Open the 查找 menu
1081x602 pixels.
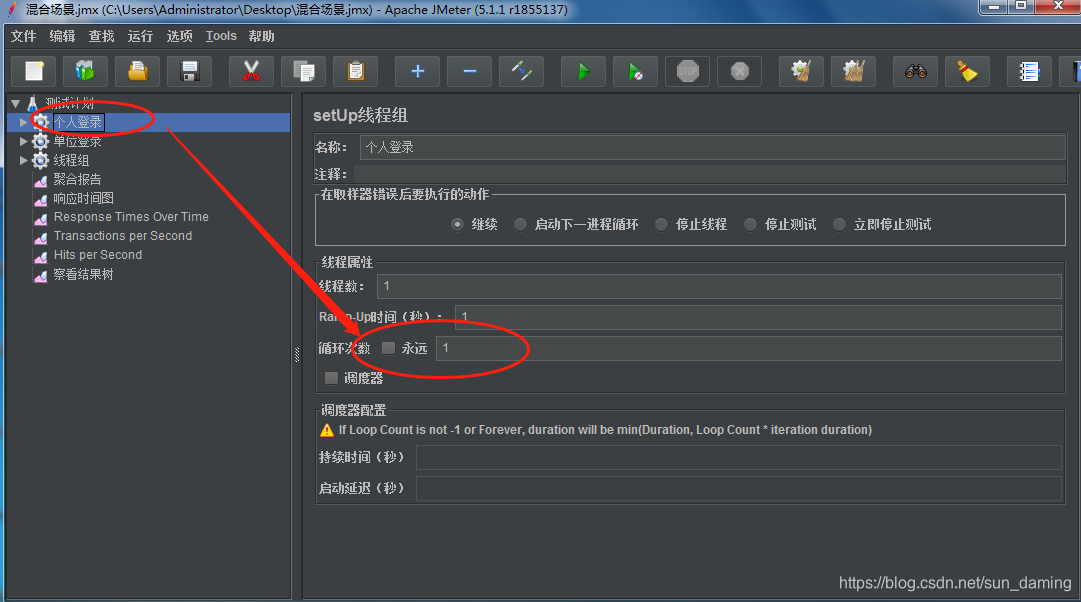101,36
